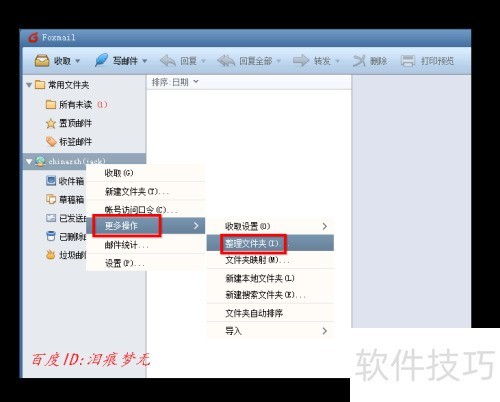500x402 pixels.
Task: Open the 排序:日期 sort dropdown
Action: pyautogui.click(x=175, y=82)
